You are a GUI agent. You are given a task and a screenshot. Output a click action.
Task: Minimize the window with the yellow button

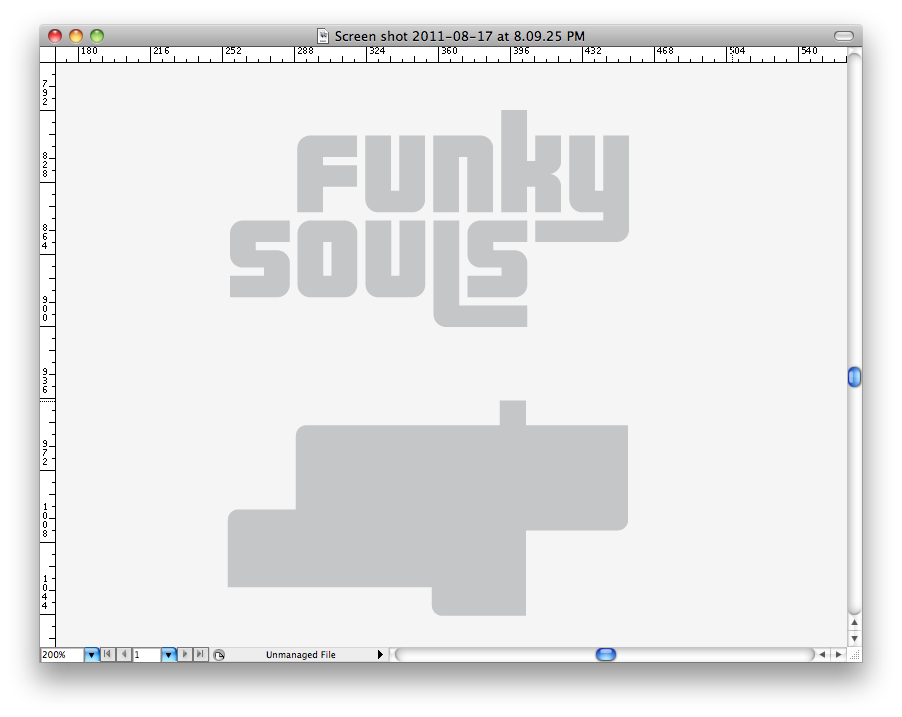(76, 36)
